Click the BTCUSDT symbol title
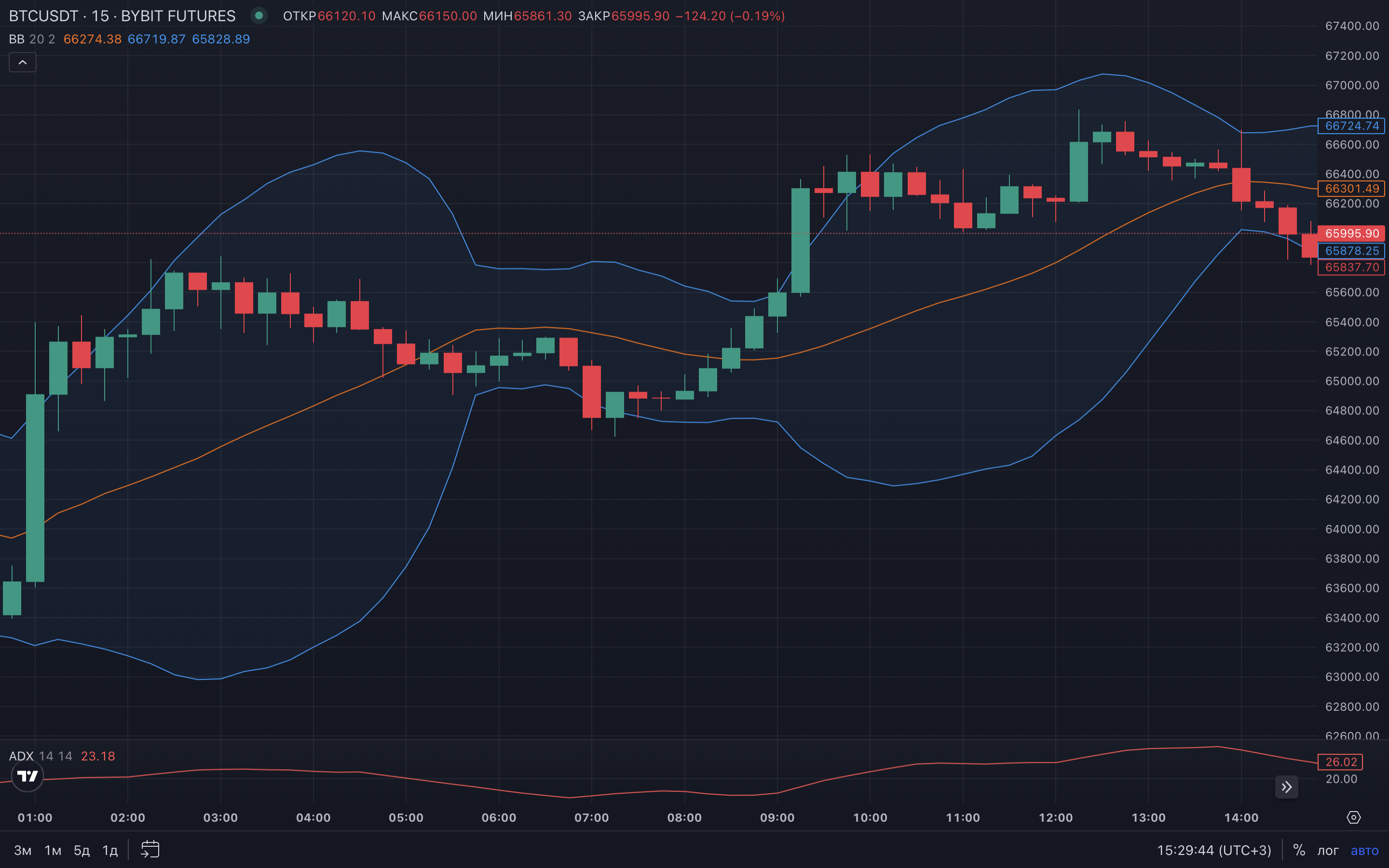Viewport: 1389px width, 868px height. 43,15
